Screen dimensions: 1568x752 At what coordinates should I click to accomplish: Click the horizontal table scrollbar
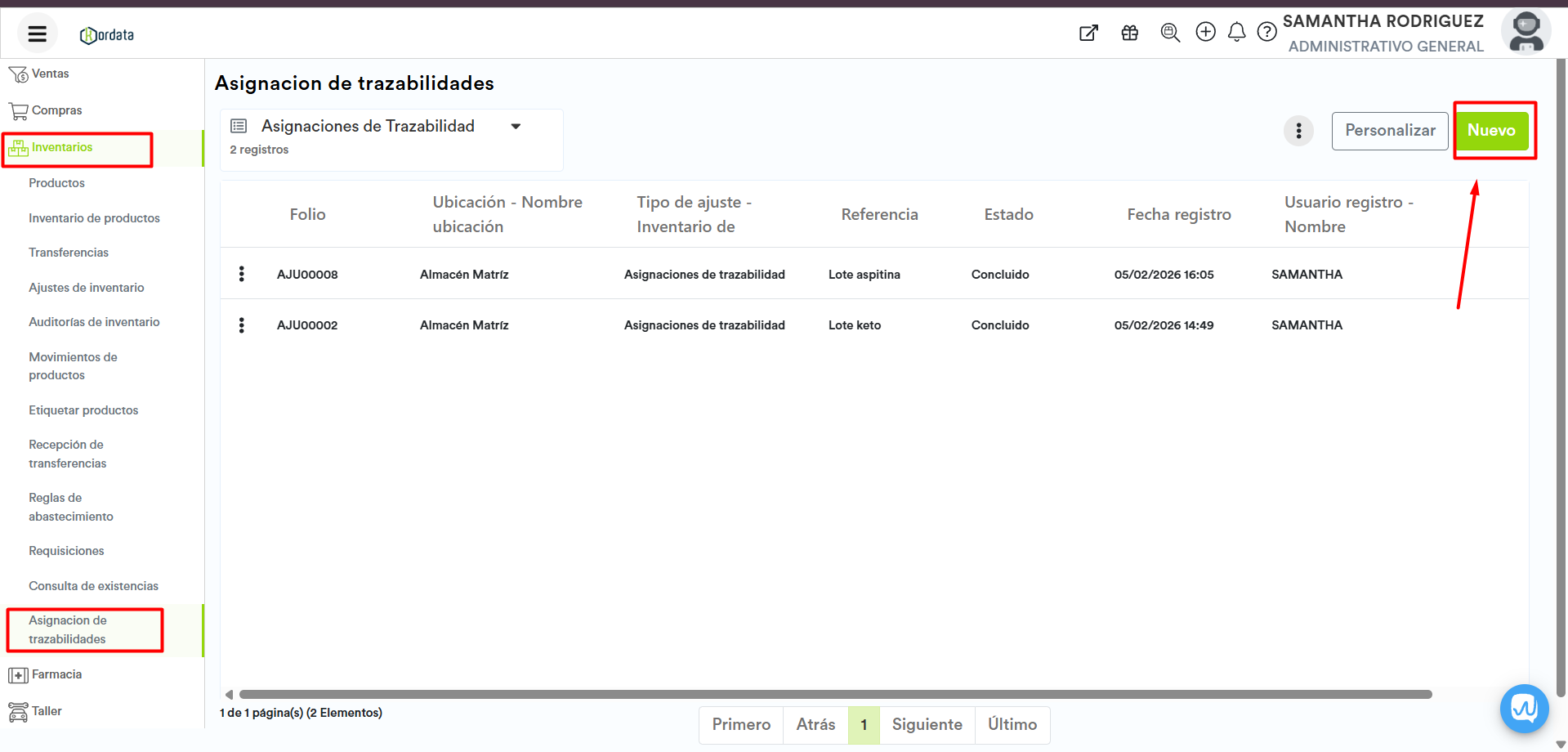click(x=833, y=694)
